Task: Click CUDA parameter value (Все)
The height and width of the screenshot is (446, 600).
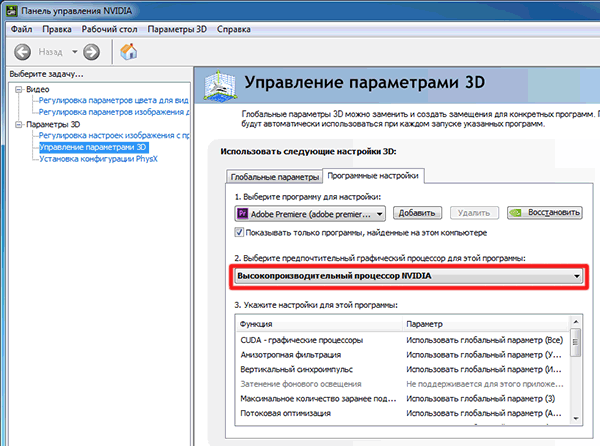Action: coord(484,340)
